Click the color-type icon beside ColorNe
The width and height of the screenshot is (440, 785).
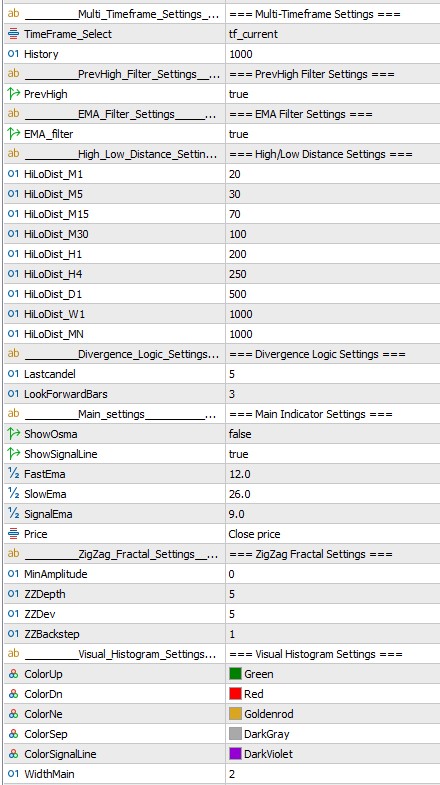[x=14, y=714]
